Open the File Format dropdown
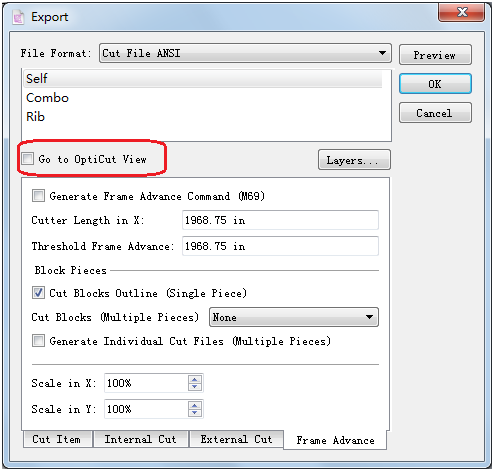 tap(245, 53)
